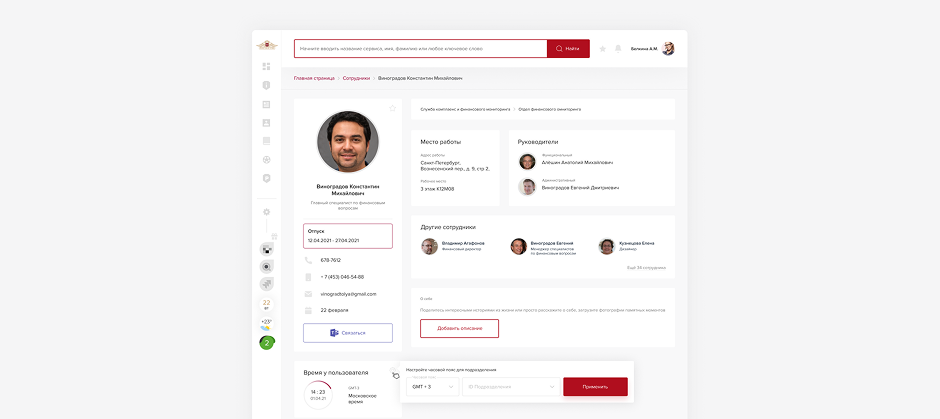Click the envelope icon beside the email
The image size is (940, 419).
click(308, 294)
